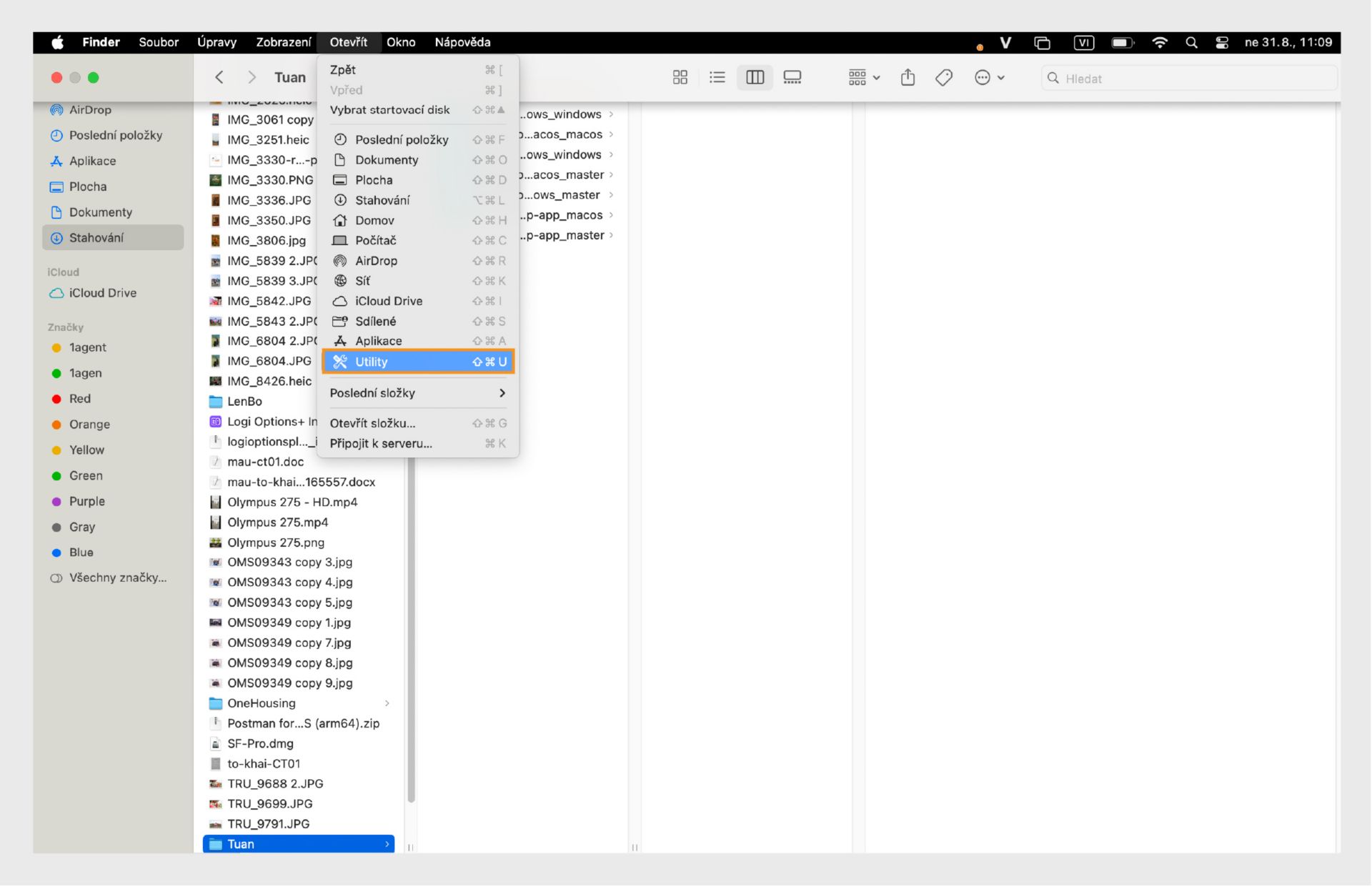Go back with the left chevron button

pyautogui.click(x=219, y=78)
